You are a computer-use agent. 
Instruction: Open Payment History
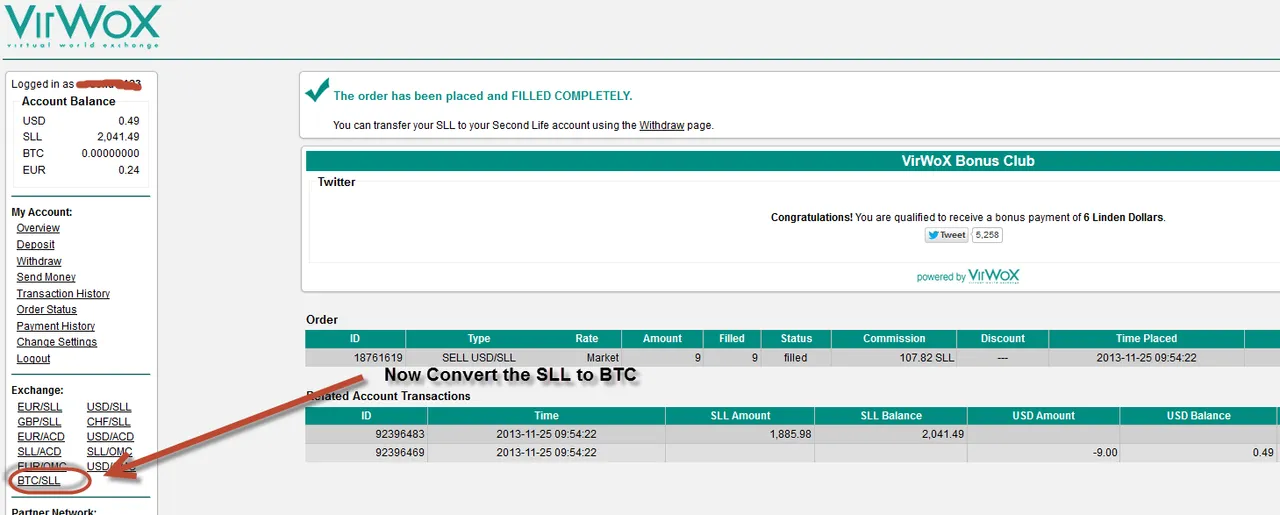pos(56,326)
